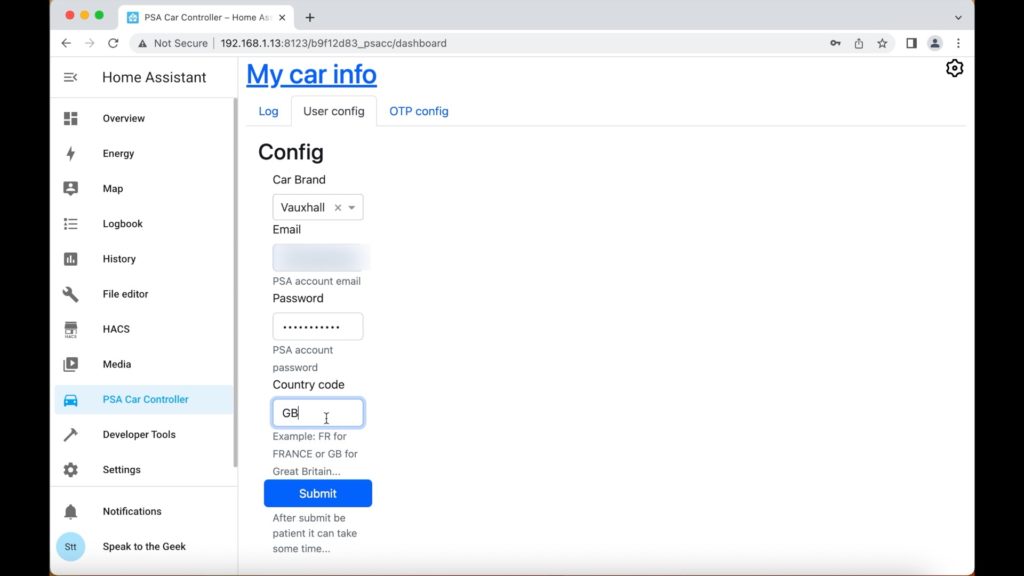Select the PSA Car Controller browser tab
The height and width of the screenshot is (576, 1024).
206,18
